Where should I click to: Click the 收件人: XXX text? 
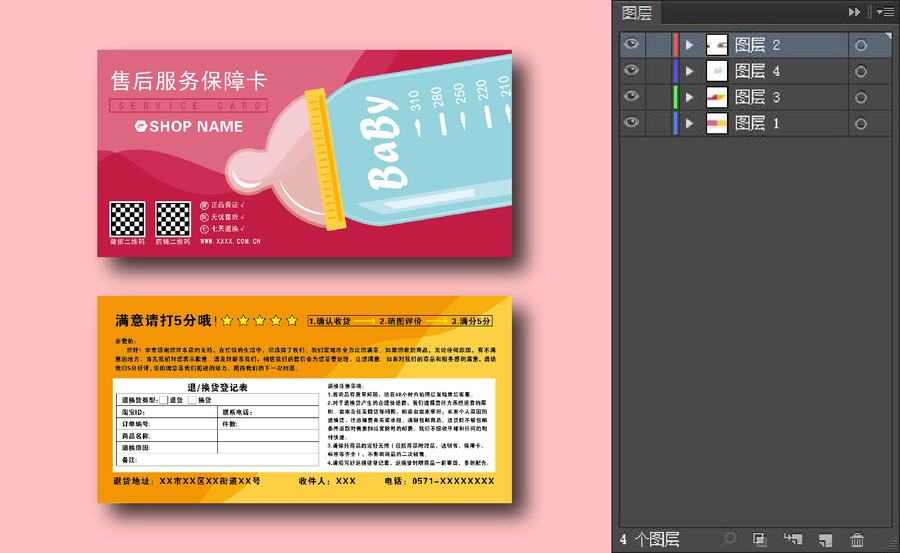click(327, 481)
